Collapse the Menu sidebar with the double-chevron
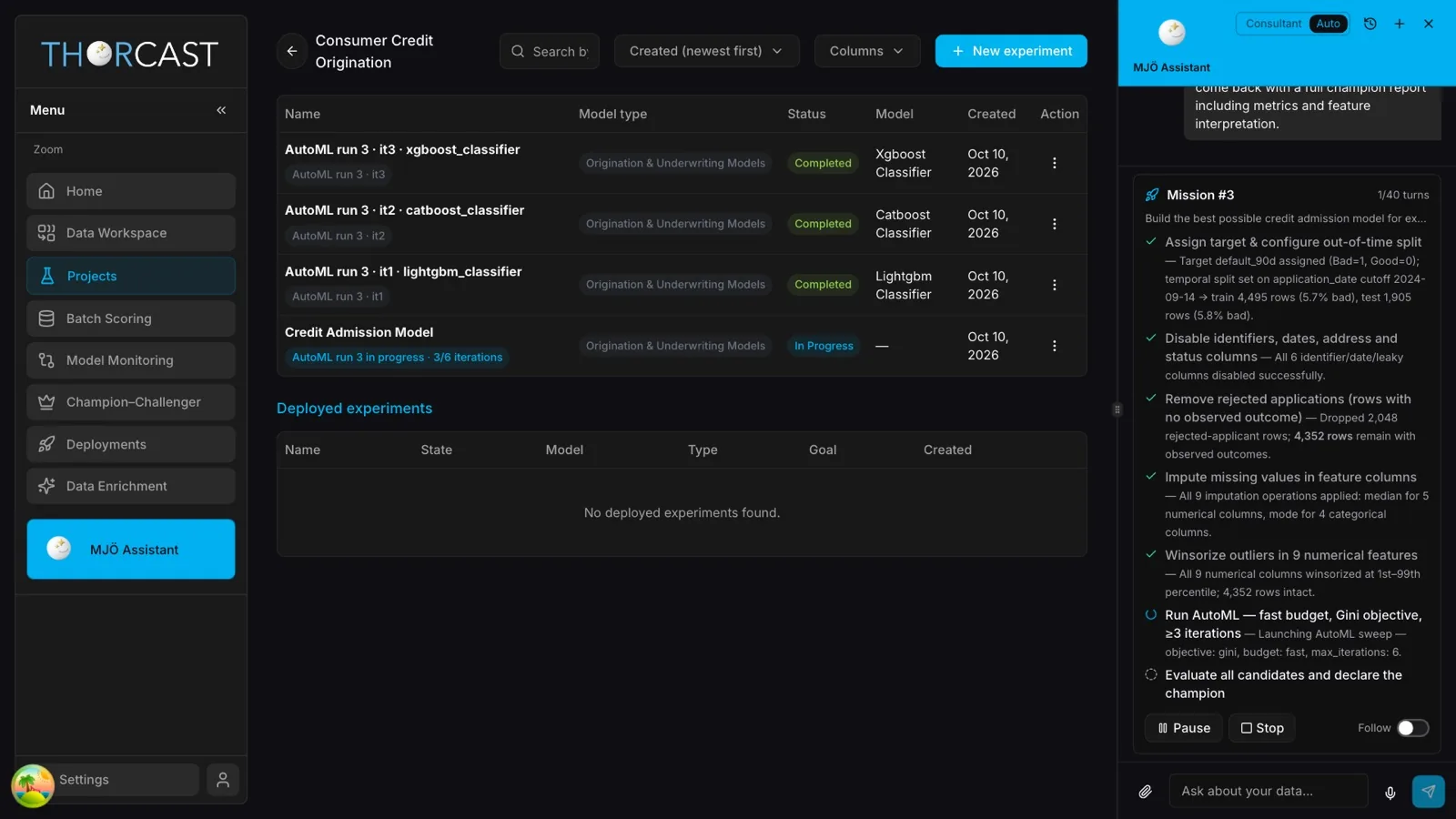Image resolution: width=1456 pixels, height=819 pixels. tap(221, 110)
